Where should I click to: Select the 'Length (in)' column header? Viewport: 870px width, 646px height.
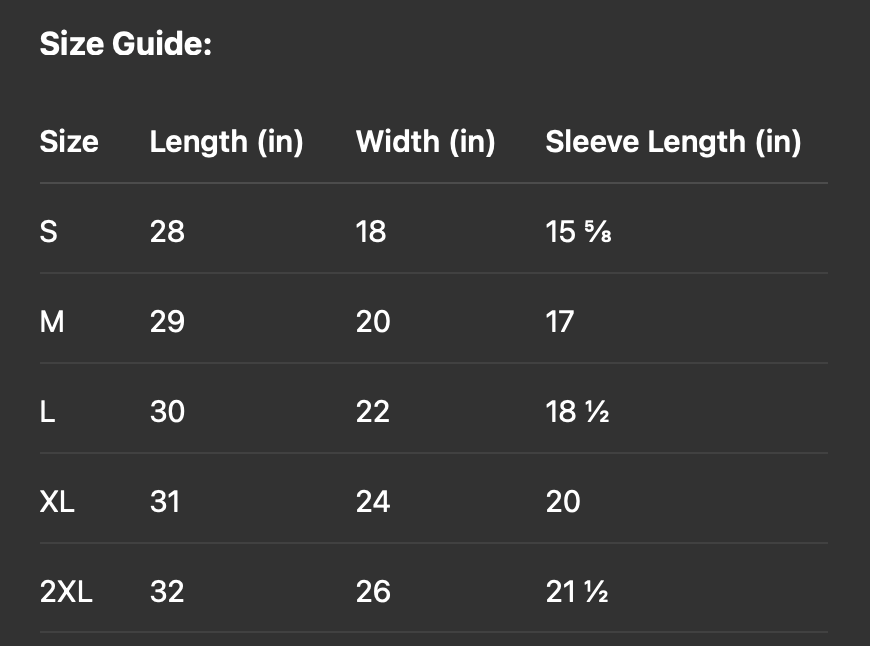[226, 142]
